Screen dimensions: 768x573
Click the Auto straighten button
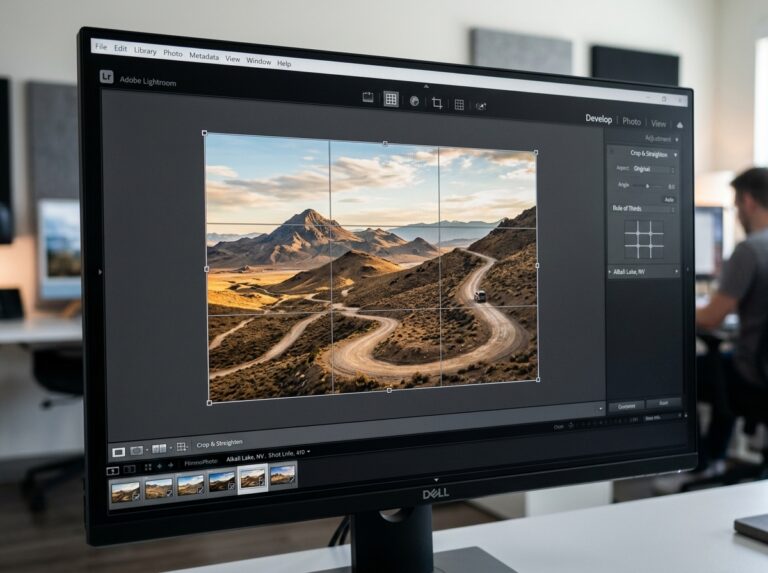tap(669, 199)
